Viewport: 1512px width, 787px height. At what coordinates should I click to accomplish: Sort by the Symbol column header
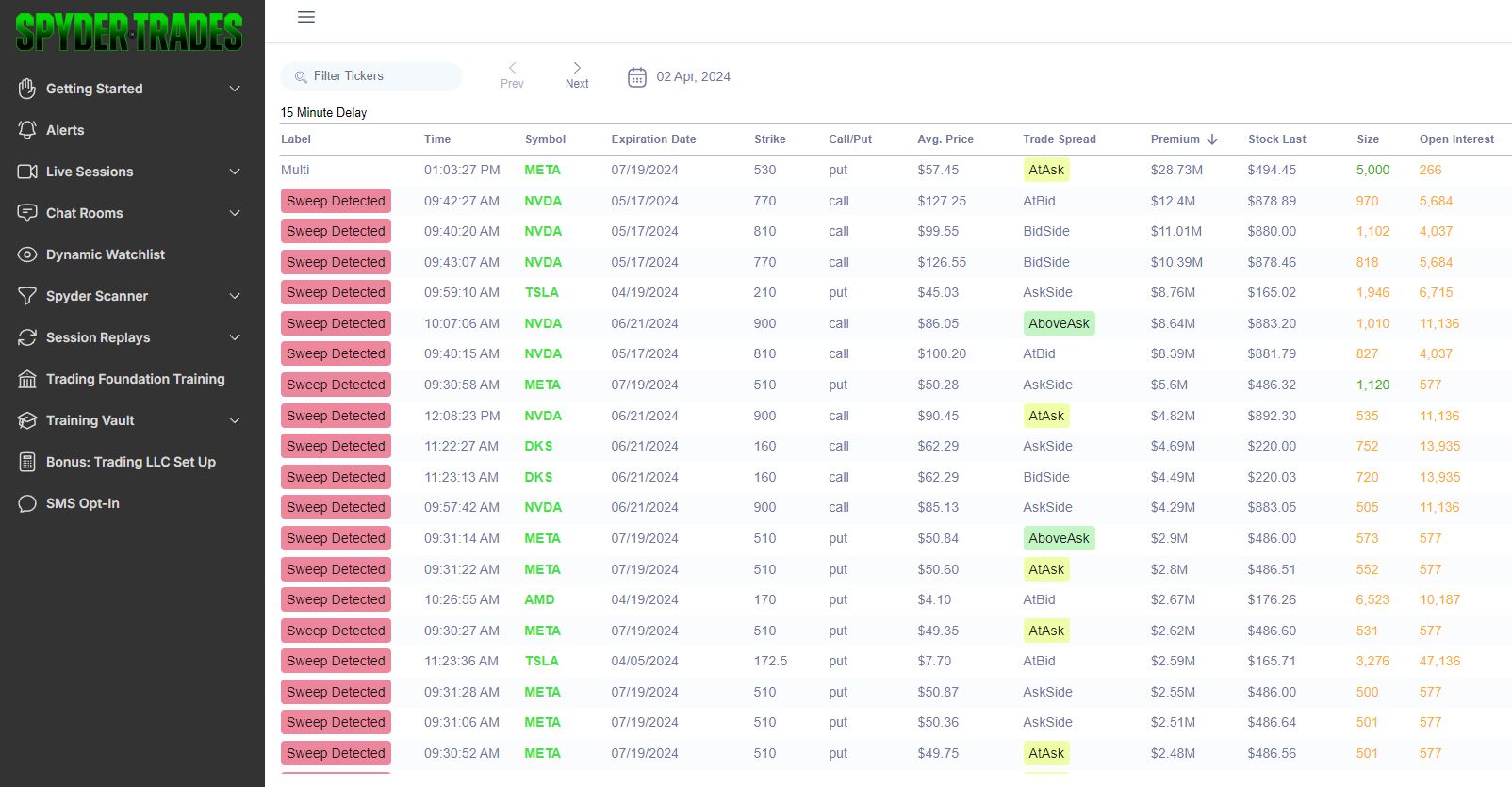pos(545,139)
